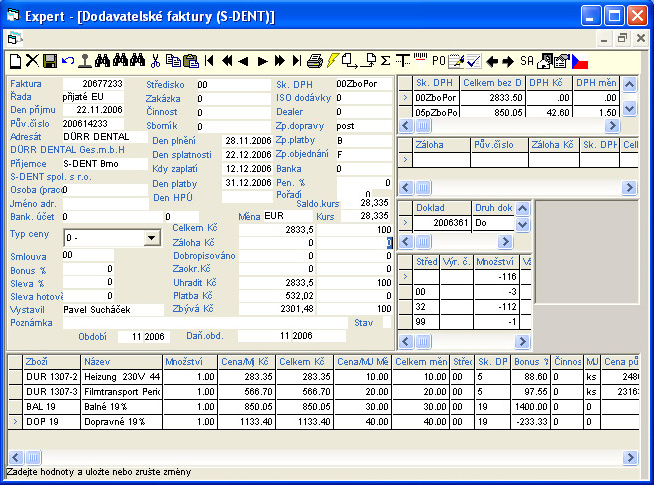Click the scissors Cut icon
Viewport: 654px width, 485px height.
coord(155,61)
